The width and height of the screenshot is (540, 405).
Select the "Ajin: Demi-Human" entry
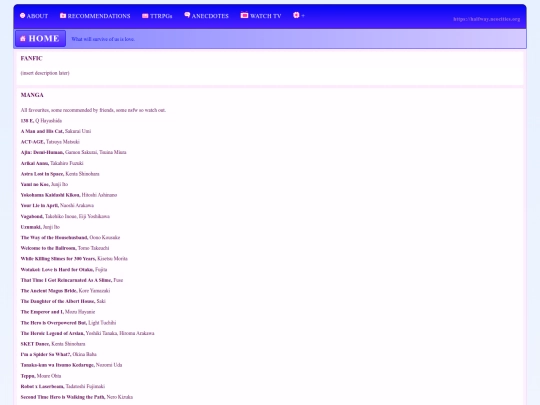(73, 152)
